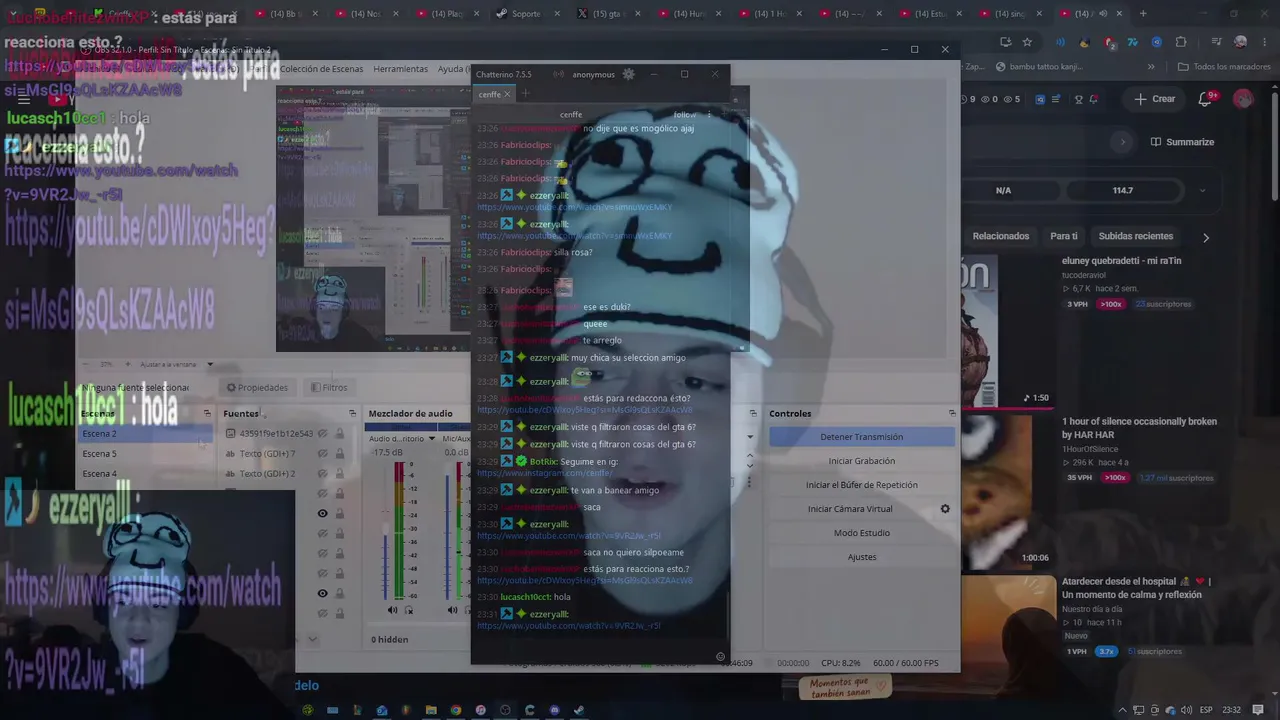Open Audio del escritorio mixer dropdown arrow
This screenshot has height=720, width=1280.
tap(432, 439)
